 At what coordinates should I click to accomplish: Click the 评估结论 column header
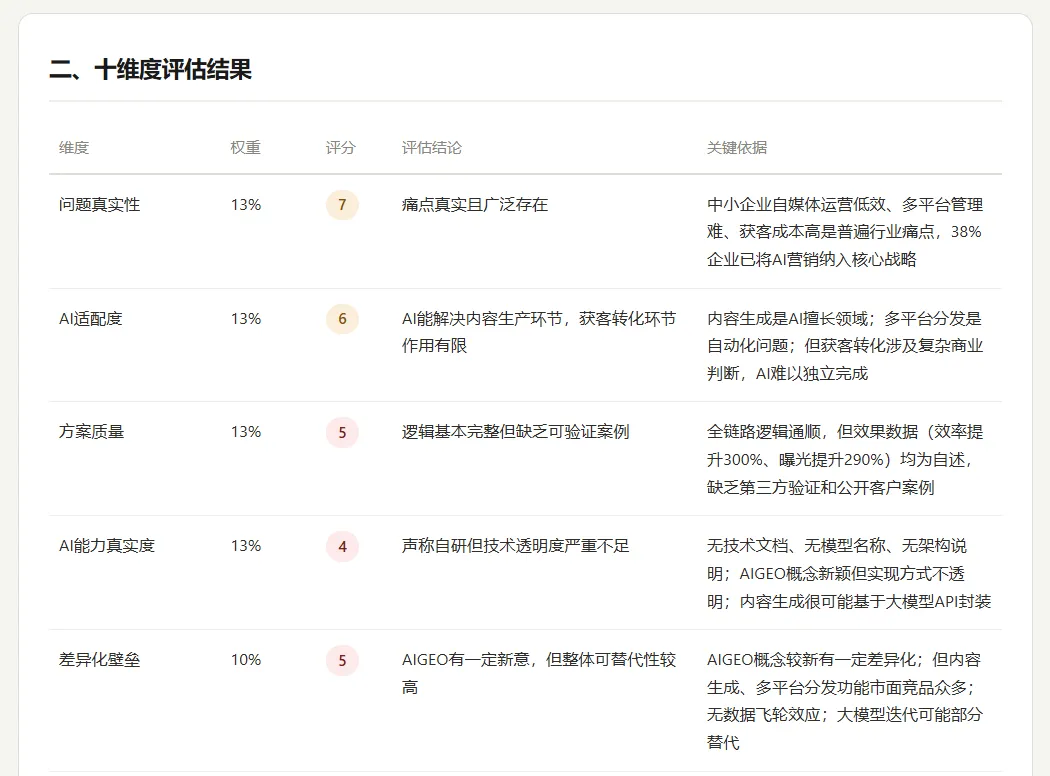click(x=432, y=147)
